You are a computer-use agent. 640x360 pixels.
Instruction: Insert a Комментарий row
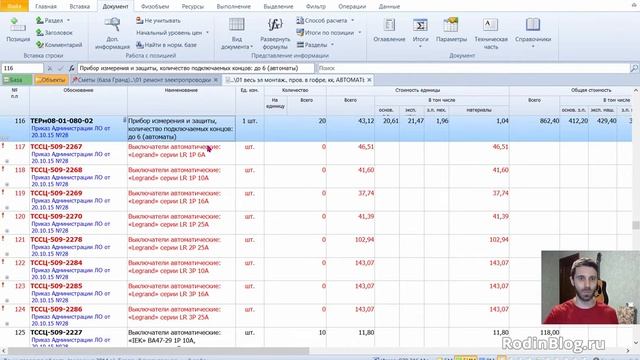[x=59, y=45]
